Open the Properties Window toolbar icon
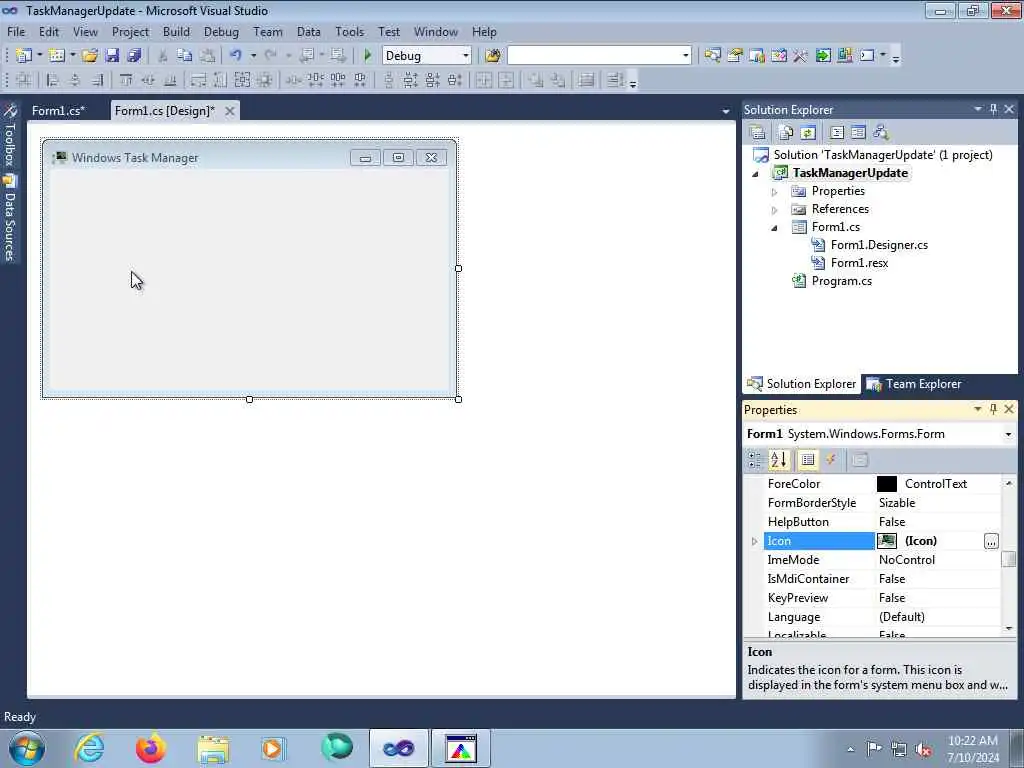 click(x=735, y=56)
